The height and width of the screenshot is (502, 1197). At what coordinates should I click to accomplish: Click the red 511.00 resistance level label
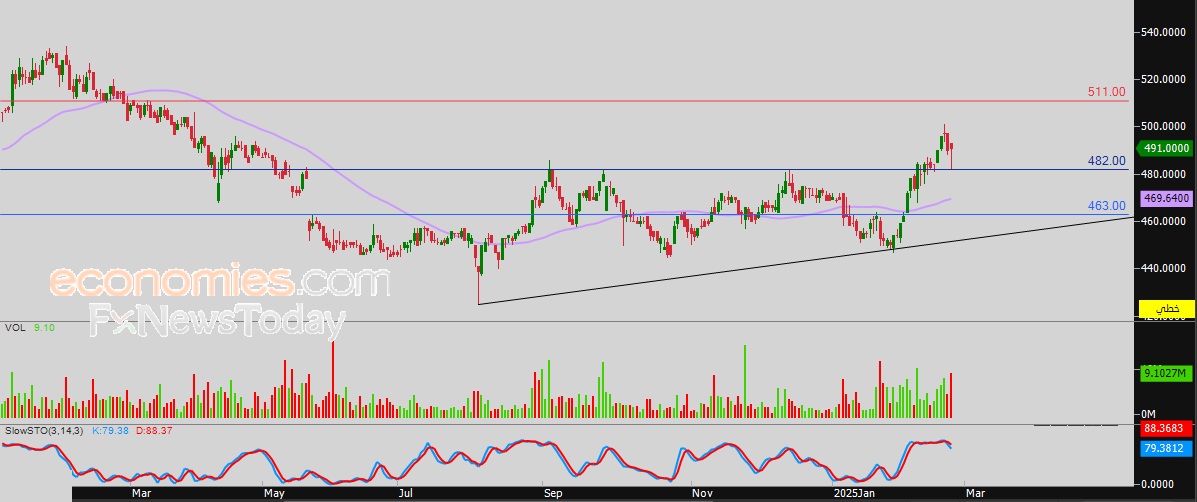pyautogui.click(x=1107, y=92)
